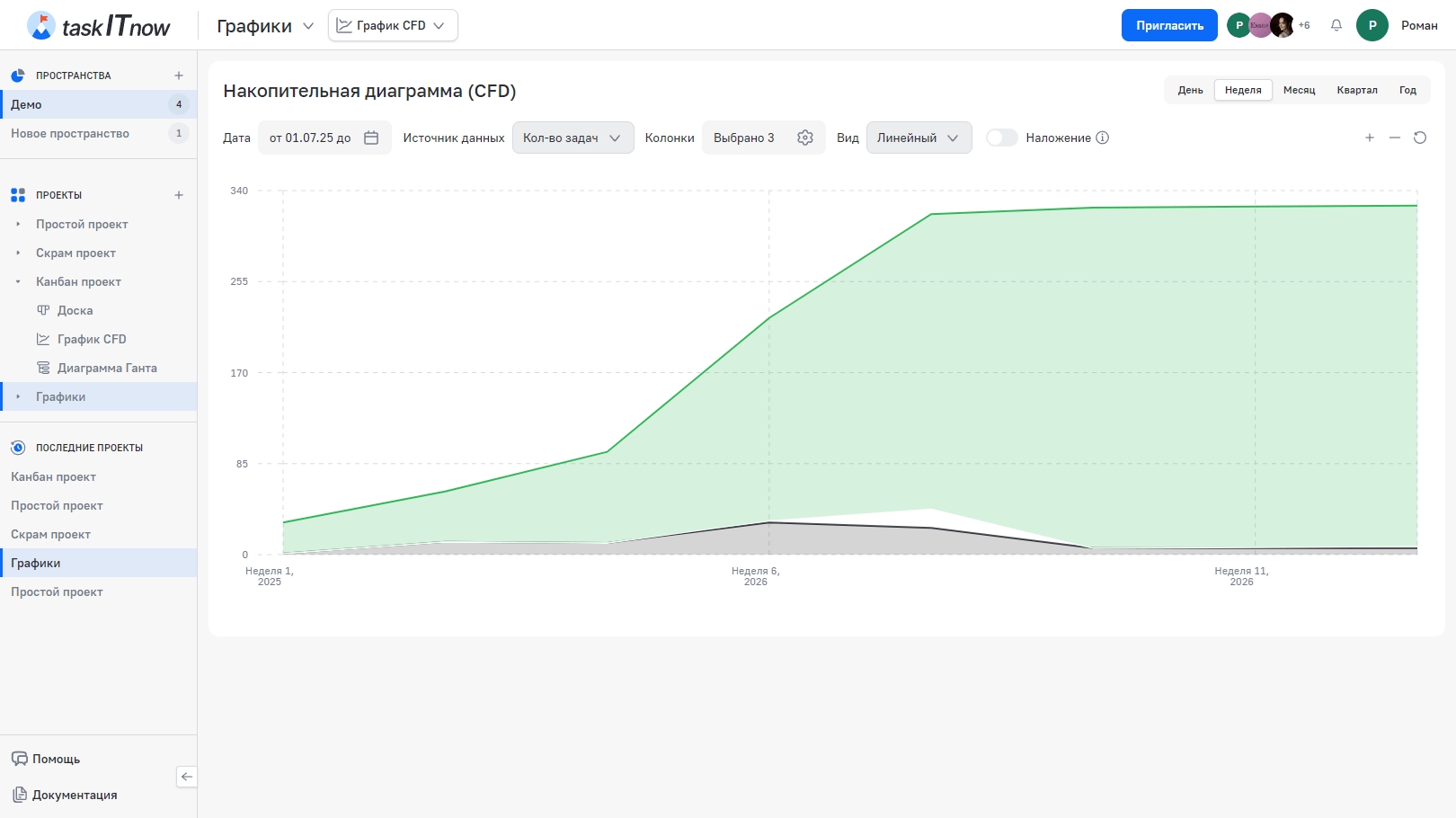Screen dimensions: 1456x818
Task: Open the Линейный view type dropdown
Action: (918, 138)
